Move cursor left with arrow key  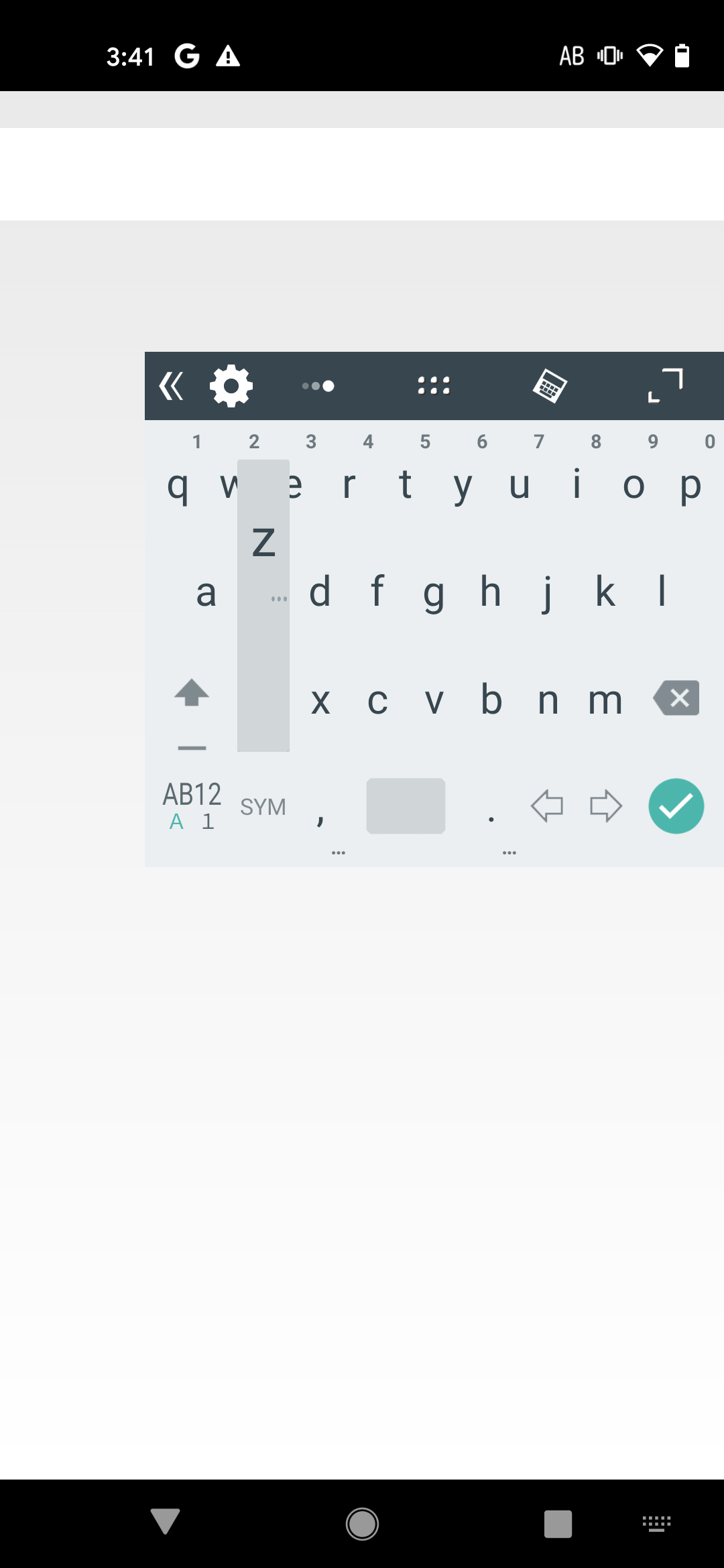click(547, 805)
